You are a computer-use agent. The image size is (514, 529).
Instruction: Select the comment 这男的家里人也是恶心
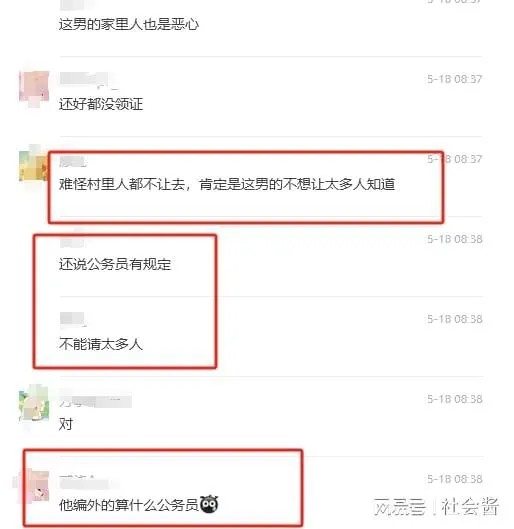pyautogui.click(x=129, y=24)
